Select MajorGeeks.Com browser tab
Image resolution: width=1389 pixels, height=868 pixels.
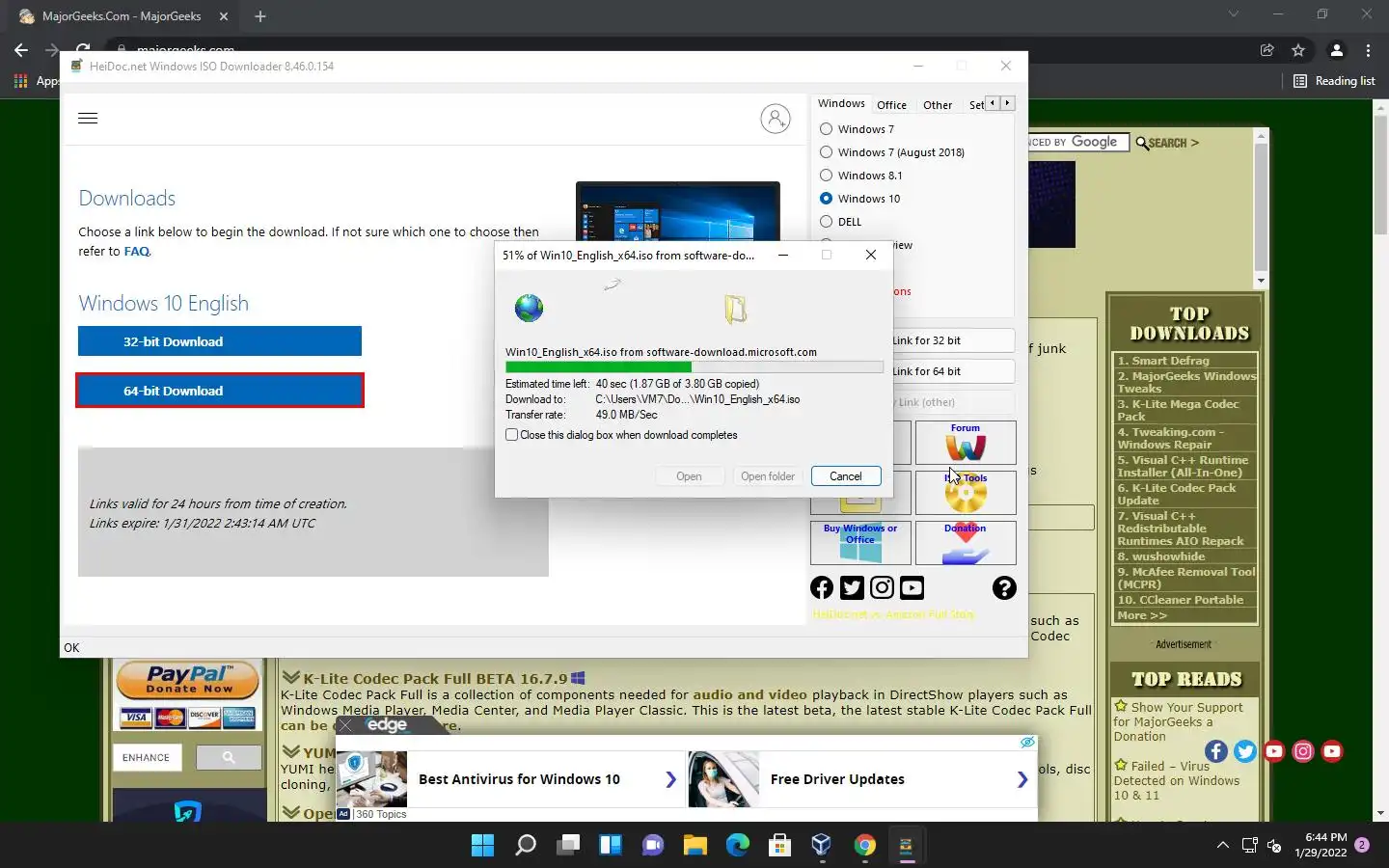tap(122, 16)
